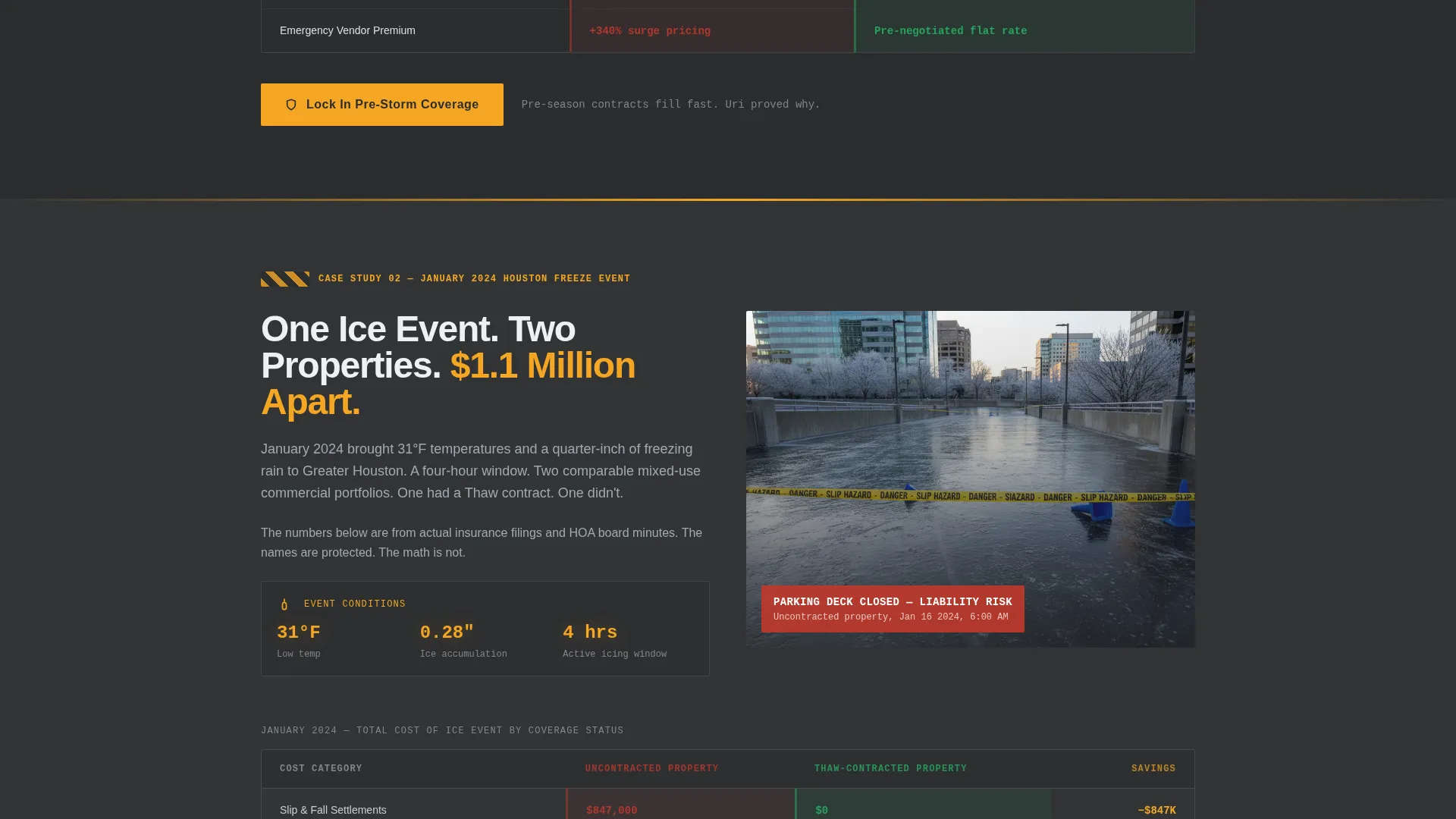Click the Uncontracted Property column header
The image size is (1456, 819).
[651, 768]
